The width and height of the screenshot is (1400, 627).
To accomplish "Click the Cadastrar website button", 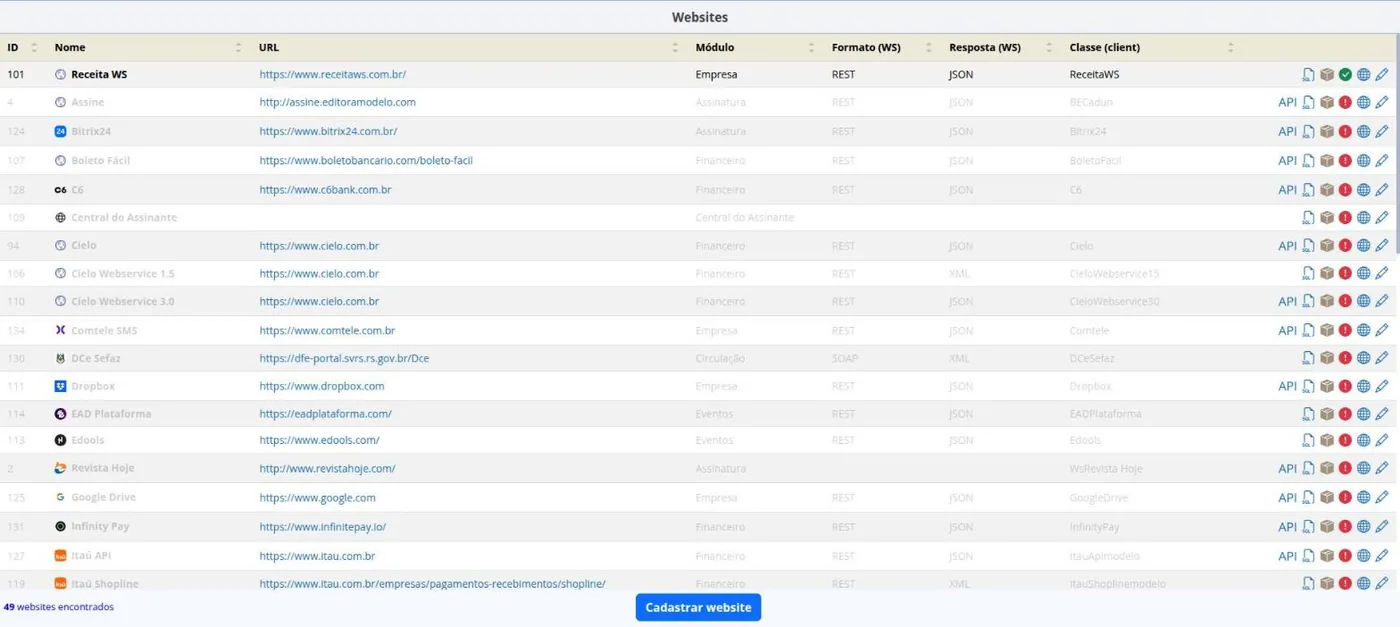I will click(698, 607).
